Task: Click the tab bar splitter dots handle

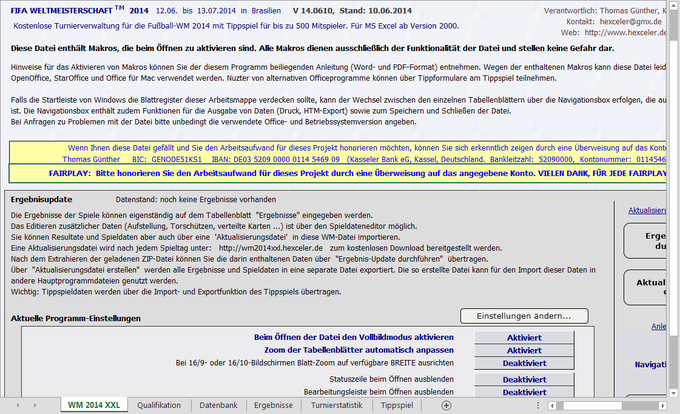Action: click(538, 405)
